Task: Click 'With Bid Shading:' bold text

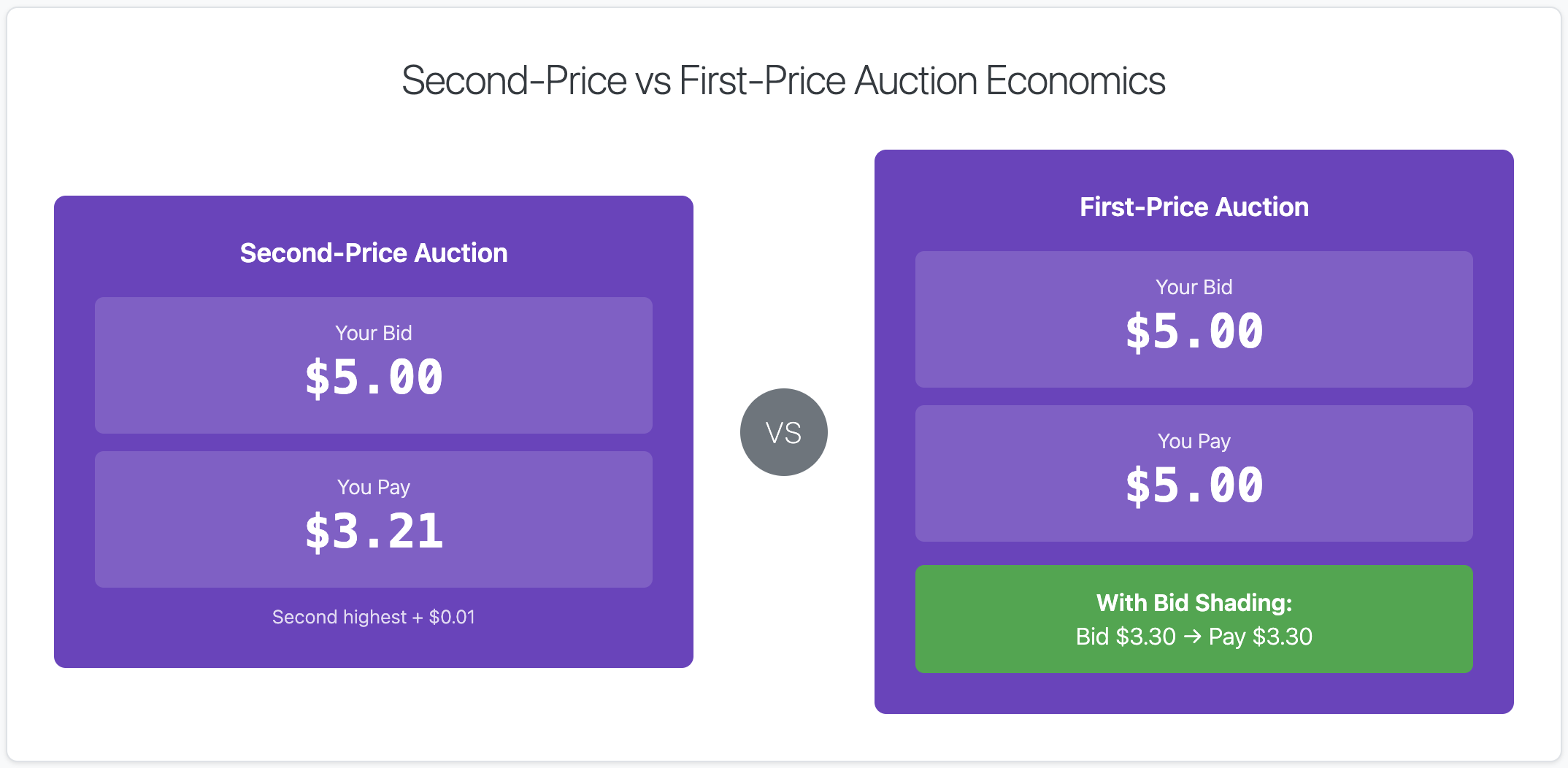Action: pos(1194,602)
